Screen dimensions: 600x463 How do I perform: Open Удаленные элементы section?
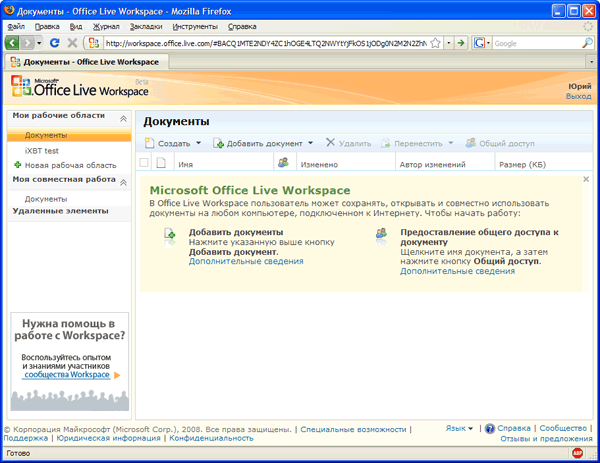coord(60,211)
